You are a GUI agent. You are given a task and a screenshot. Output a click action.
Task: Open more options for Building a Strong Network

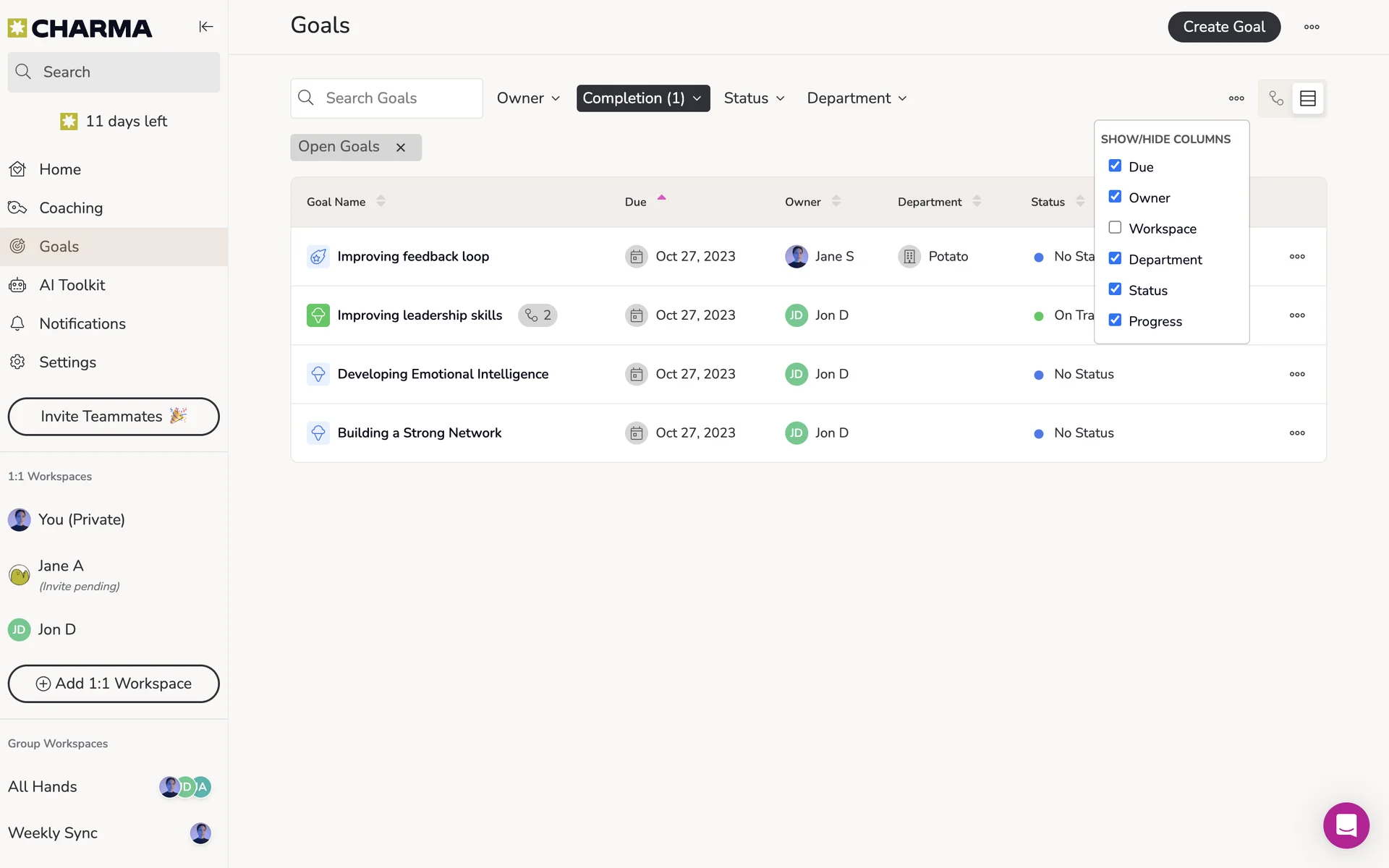1296,433
